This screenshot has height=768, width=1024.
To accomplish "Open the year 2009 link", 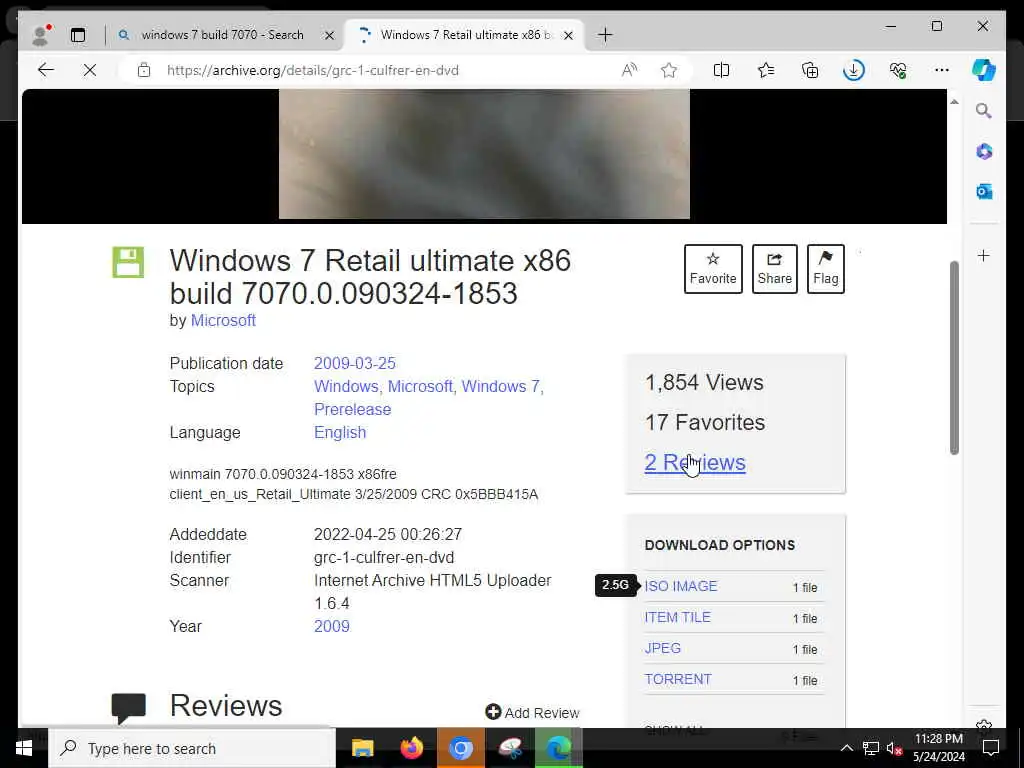I will [x=332, y=626].
